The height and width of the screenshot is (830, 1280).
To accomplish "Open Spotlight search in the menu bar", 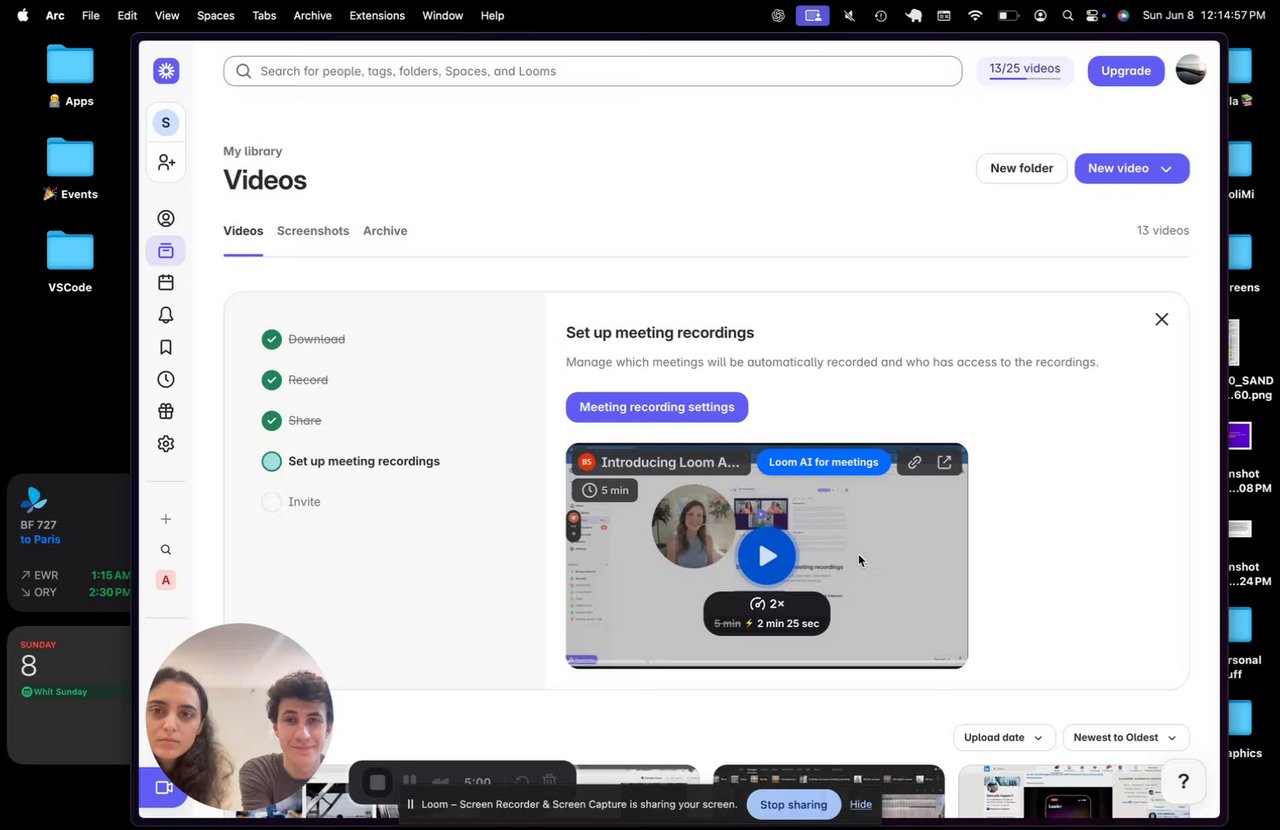I will click(1068, 15).
